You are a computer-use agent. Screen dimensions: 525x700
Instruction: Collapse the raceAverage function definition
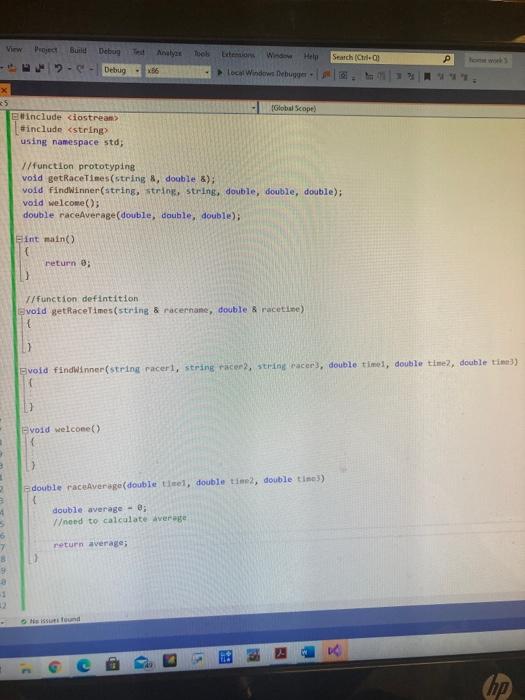(x=27, y=488)
